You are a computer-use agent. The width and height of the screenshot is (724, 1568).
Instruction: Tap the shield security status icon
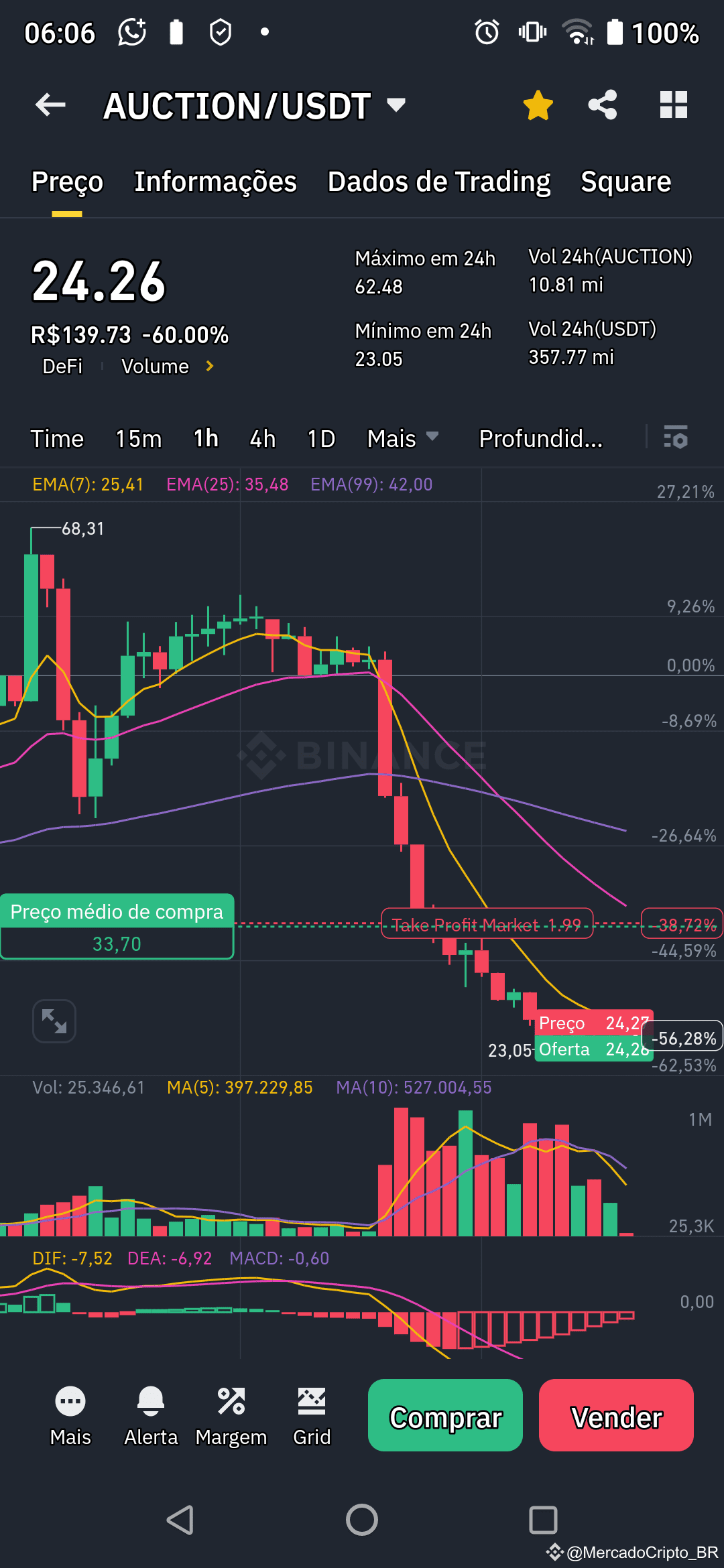[221, 31]
